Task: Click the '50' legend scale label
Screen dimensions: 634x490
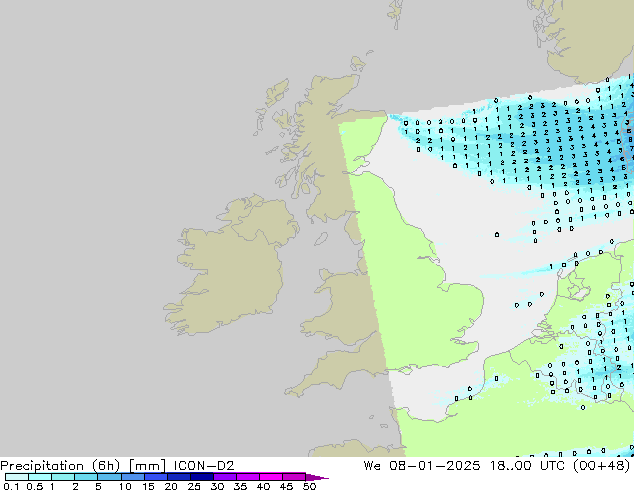Action: pos(310,486)
